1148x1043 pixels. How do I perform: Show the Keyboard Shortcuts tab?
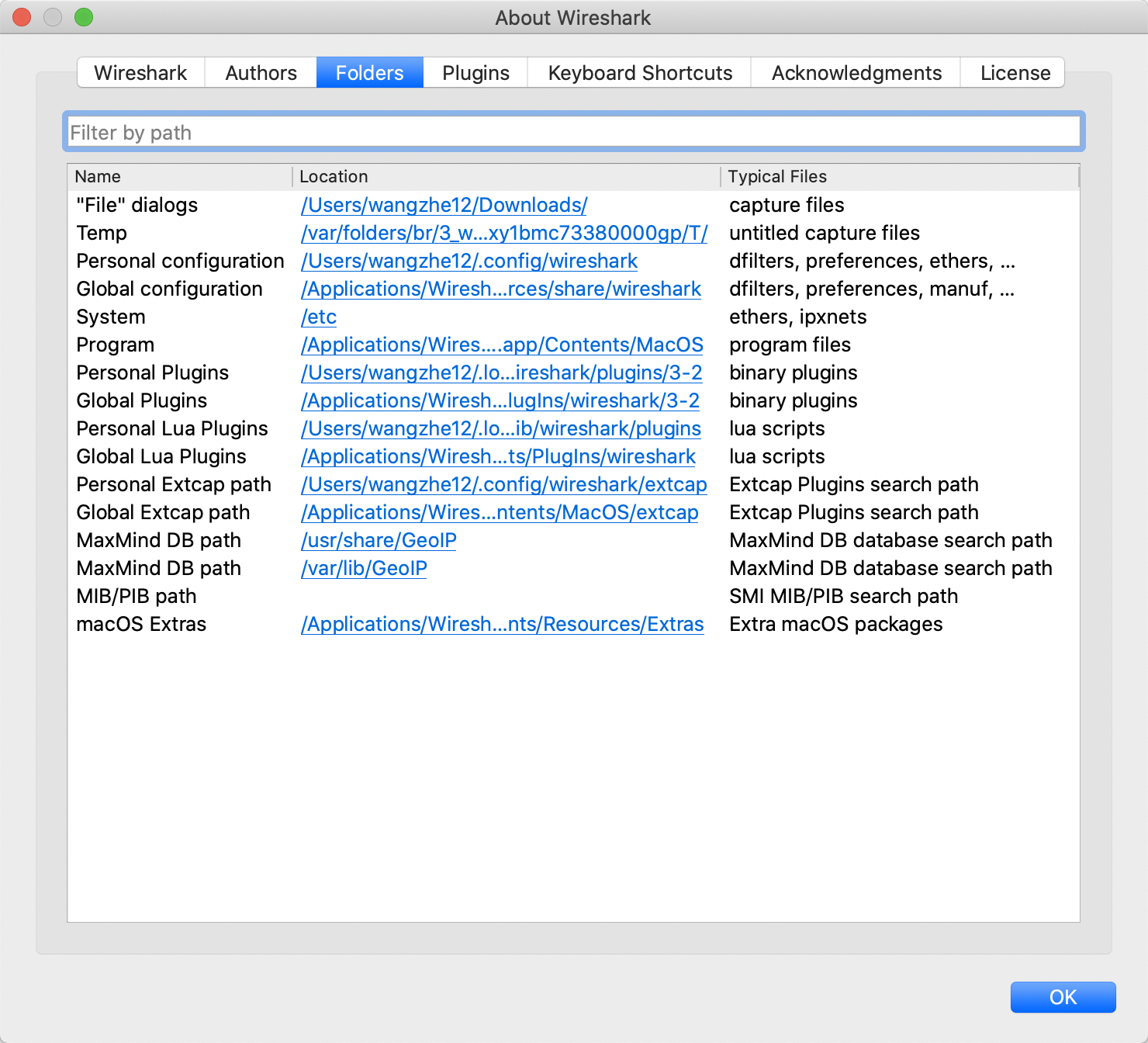(x=640, y=73)
